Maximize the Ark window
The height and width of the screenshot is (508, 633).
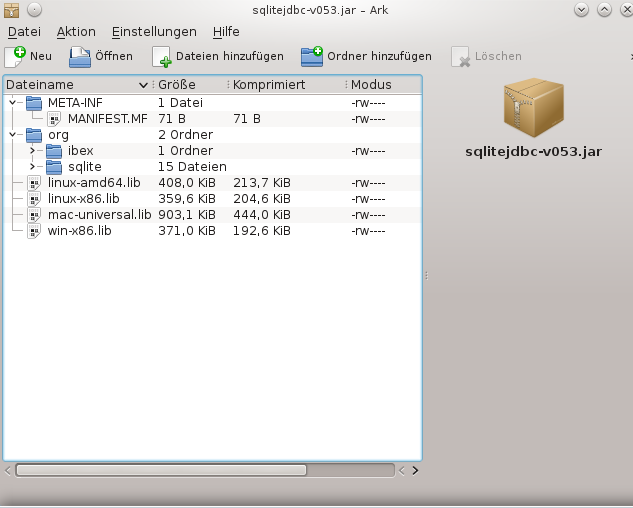[604, 10]
